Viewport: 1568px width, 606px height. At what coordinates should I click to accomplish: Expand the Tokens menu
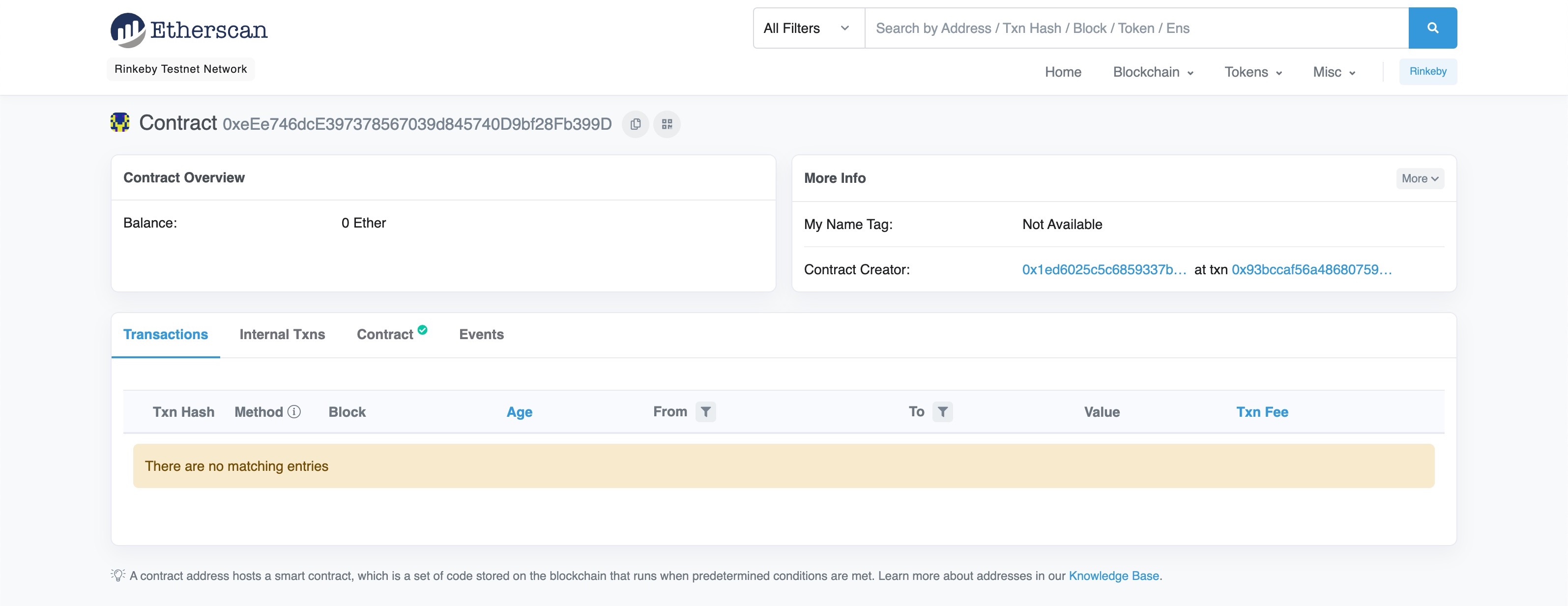pos(1253,72)
